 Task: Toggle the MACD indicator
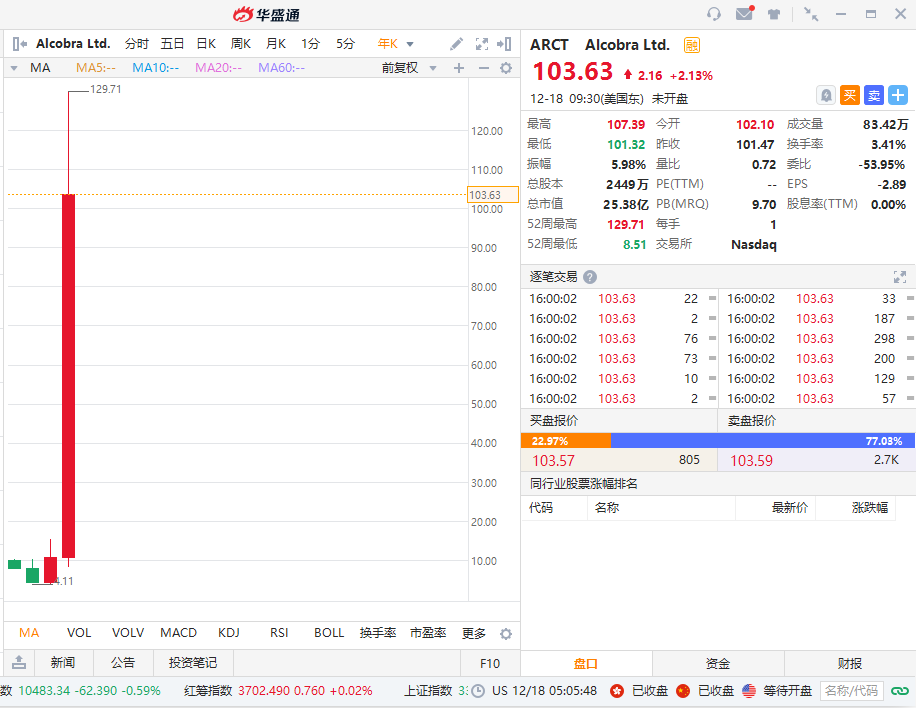[179, 633]
